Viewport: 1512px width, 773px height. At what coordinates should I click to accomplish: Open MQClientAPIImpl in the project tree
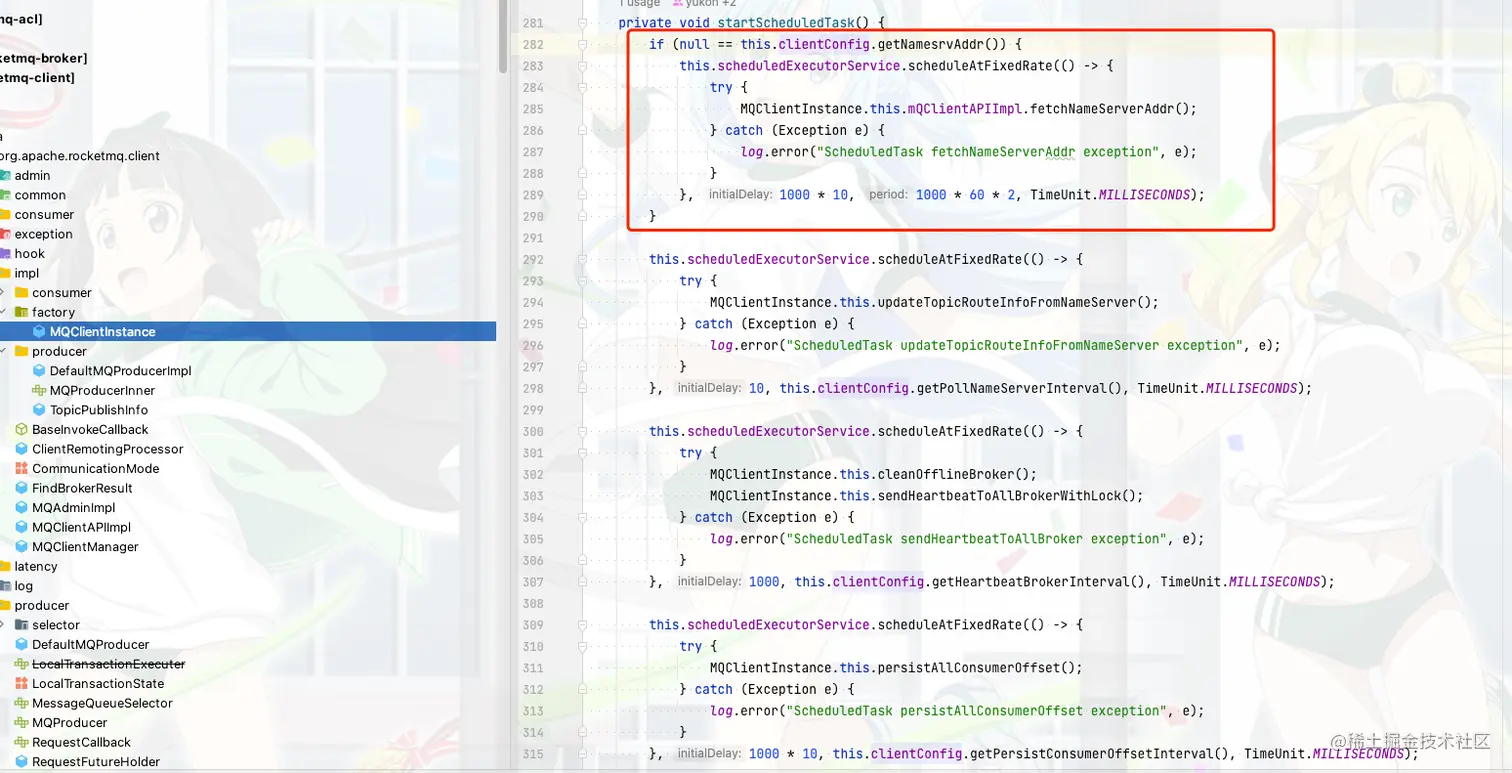[x=81, y=527]
